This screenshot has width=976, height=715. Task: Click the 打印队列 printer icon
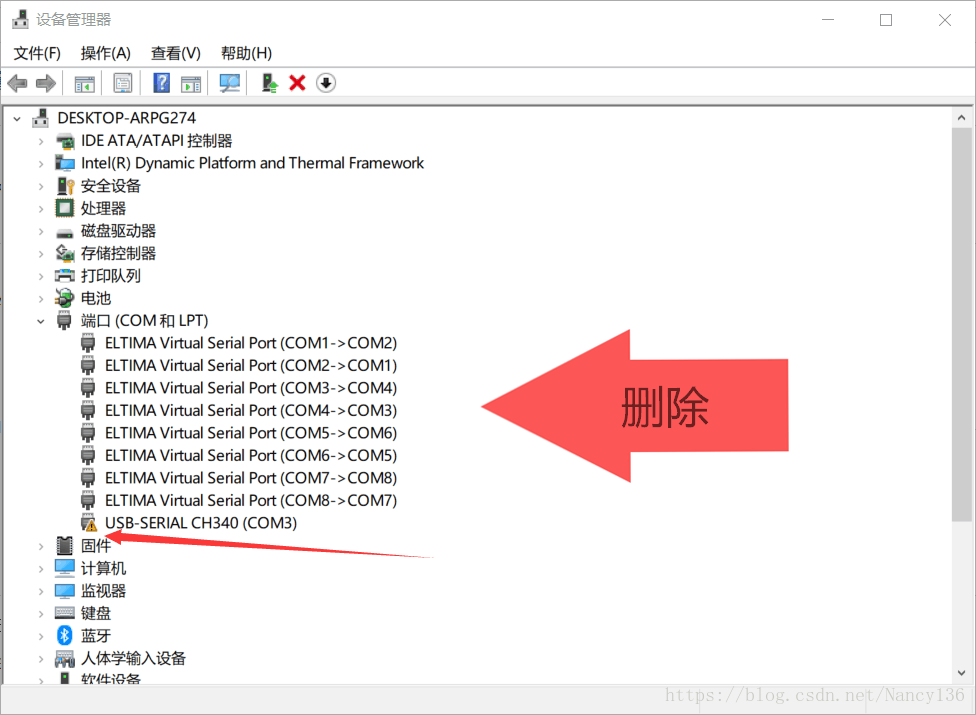(x=65, y=276)
